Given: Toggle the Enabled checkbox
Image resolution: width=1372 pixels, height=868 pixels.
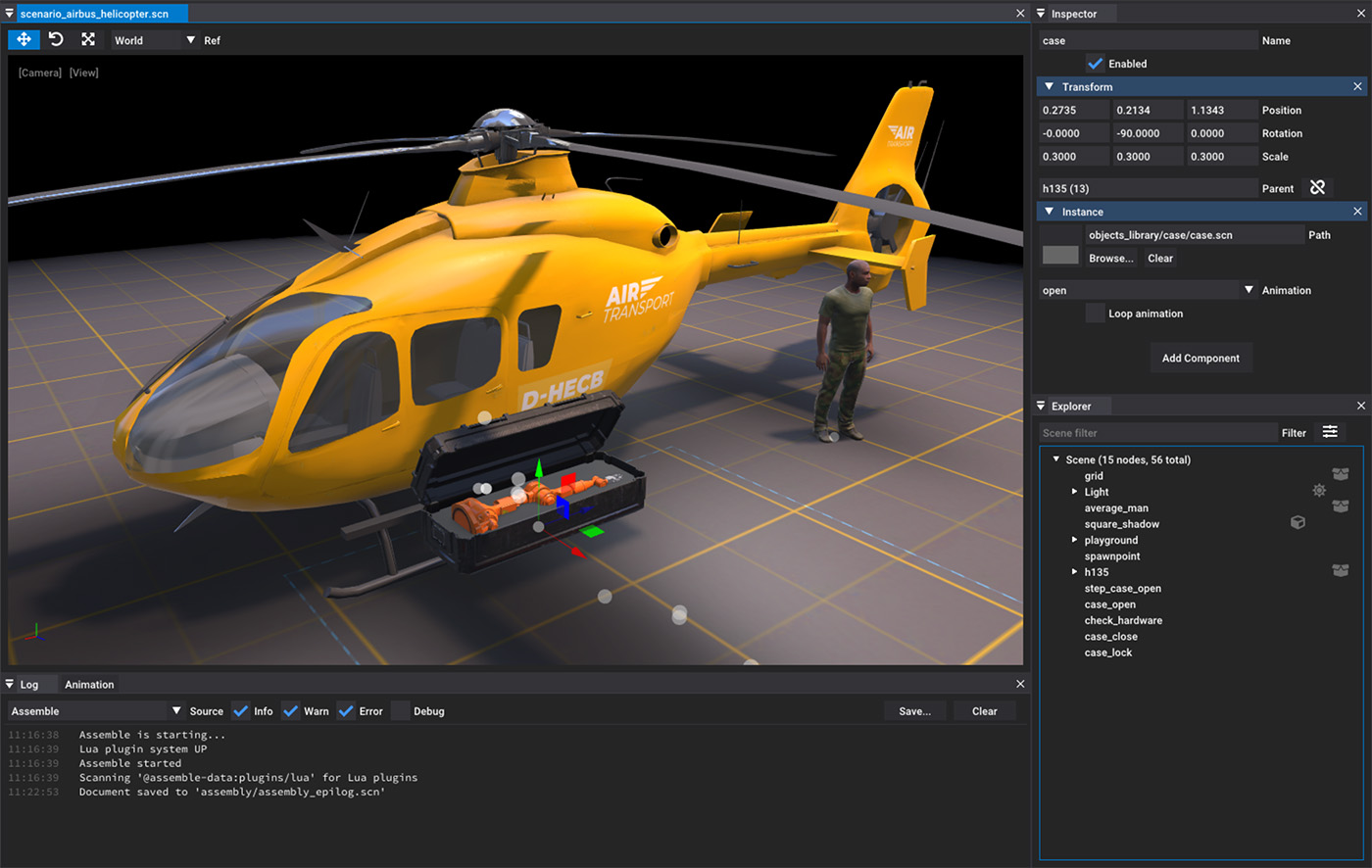Looking at the screenshot, I should [x=1095, y=63].
